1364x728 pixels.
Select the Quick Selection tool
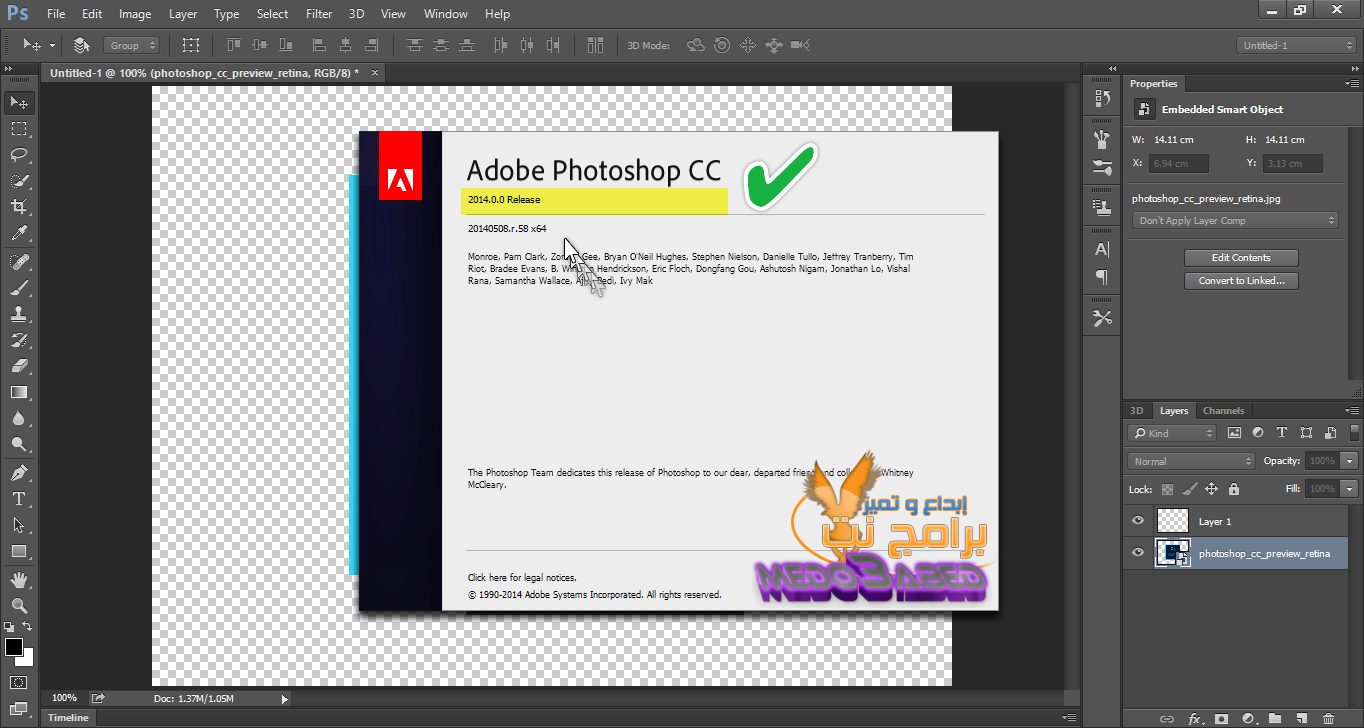click(19, 181)
